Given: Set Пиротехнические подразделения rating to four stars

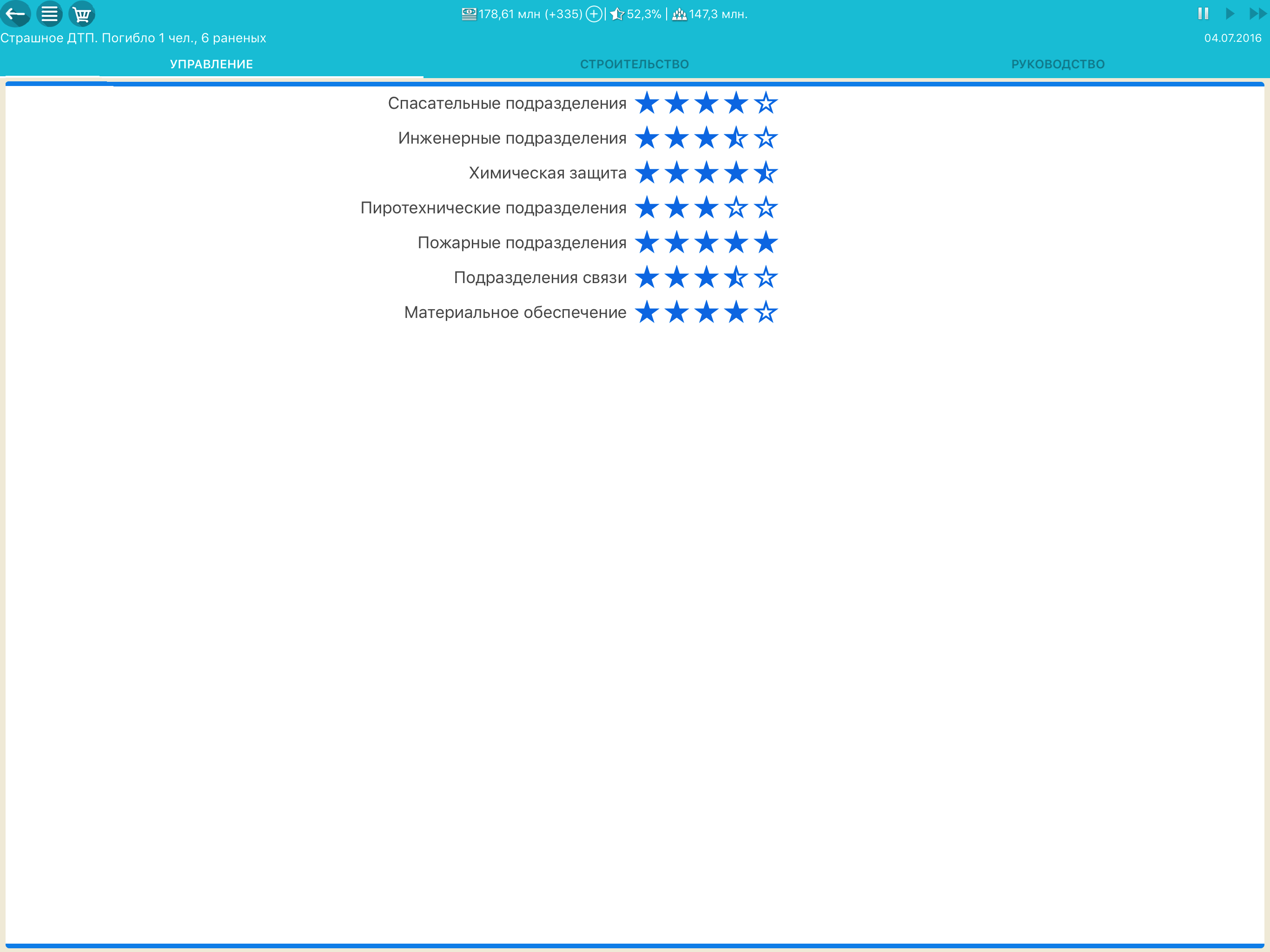Looking at the screenshot, I should 736,208.
